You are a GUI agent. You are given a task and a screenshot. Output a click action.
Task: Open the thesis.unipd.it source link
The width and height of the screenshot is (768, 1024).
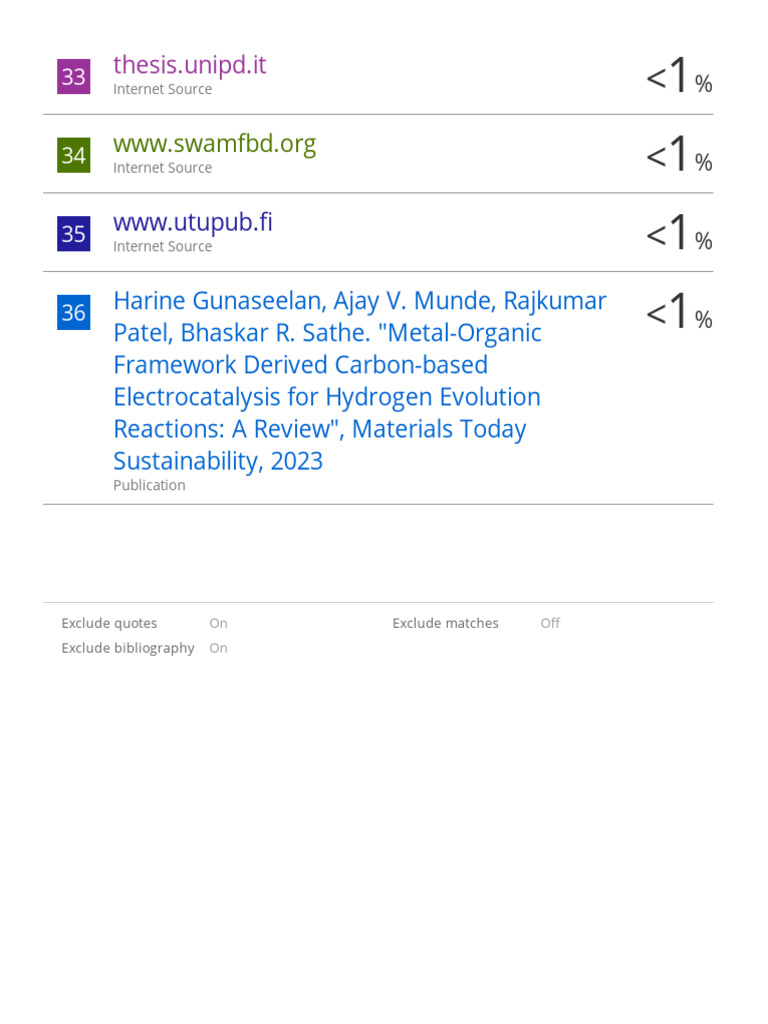(189, 65)
